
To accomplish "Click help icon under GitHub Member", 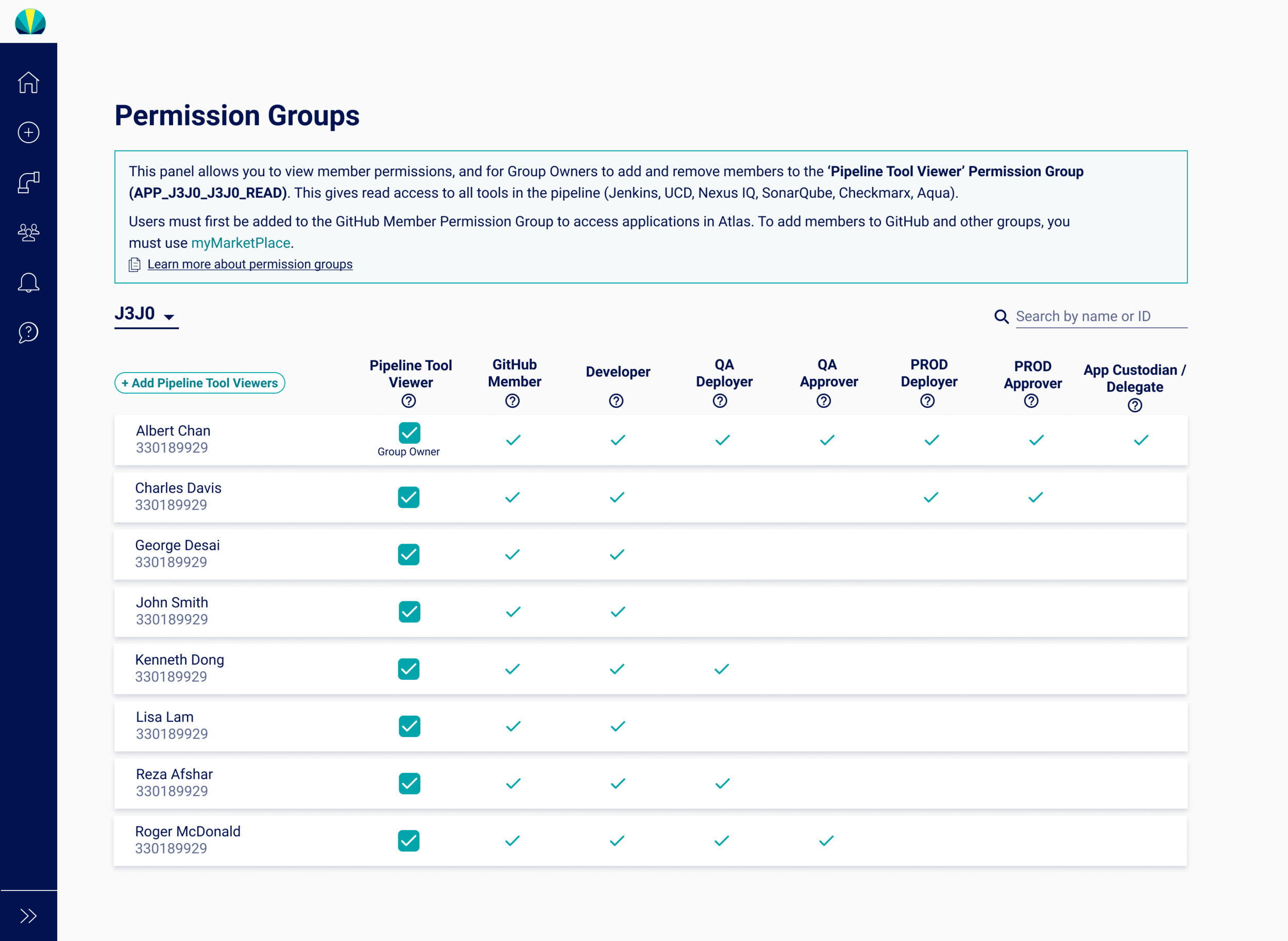I will click(512, 401).
